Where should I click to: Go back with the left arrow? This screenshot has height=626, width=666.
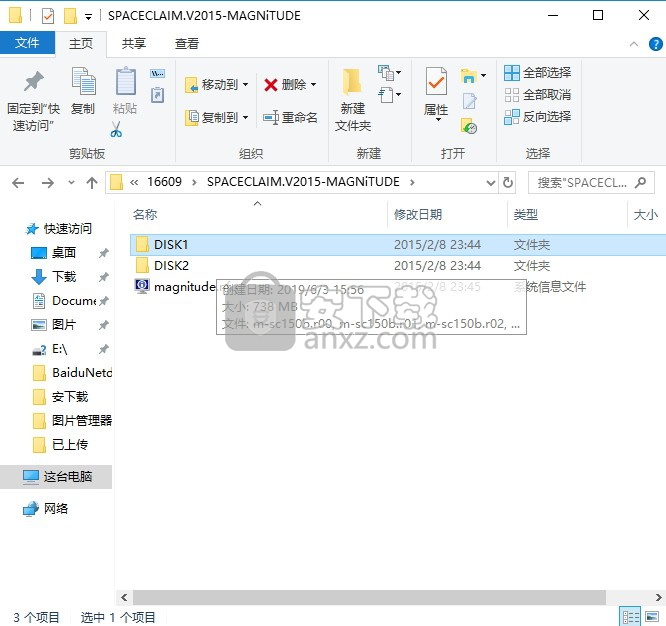pyautogui.click(x=18, y=183)
